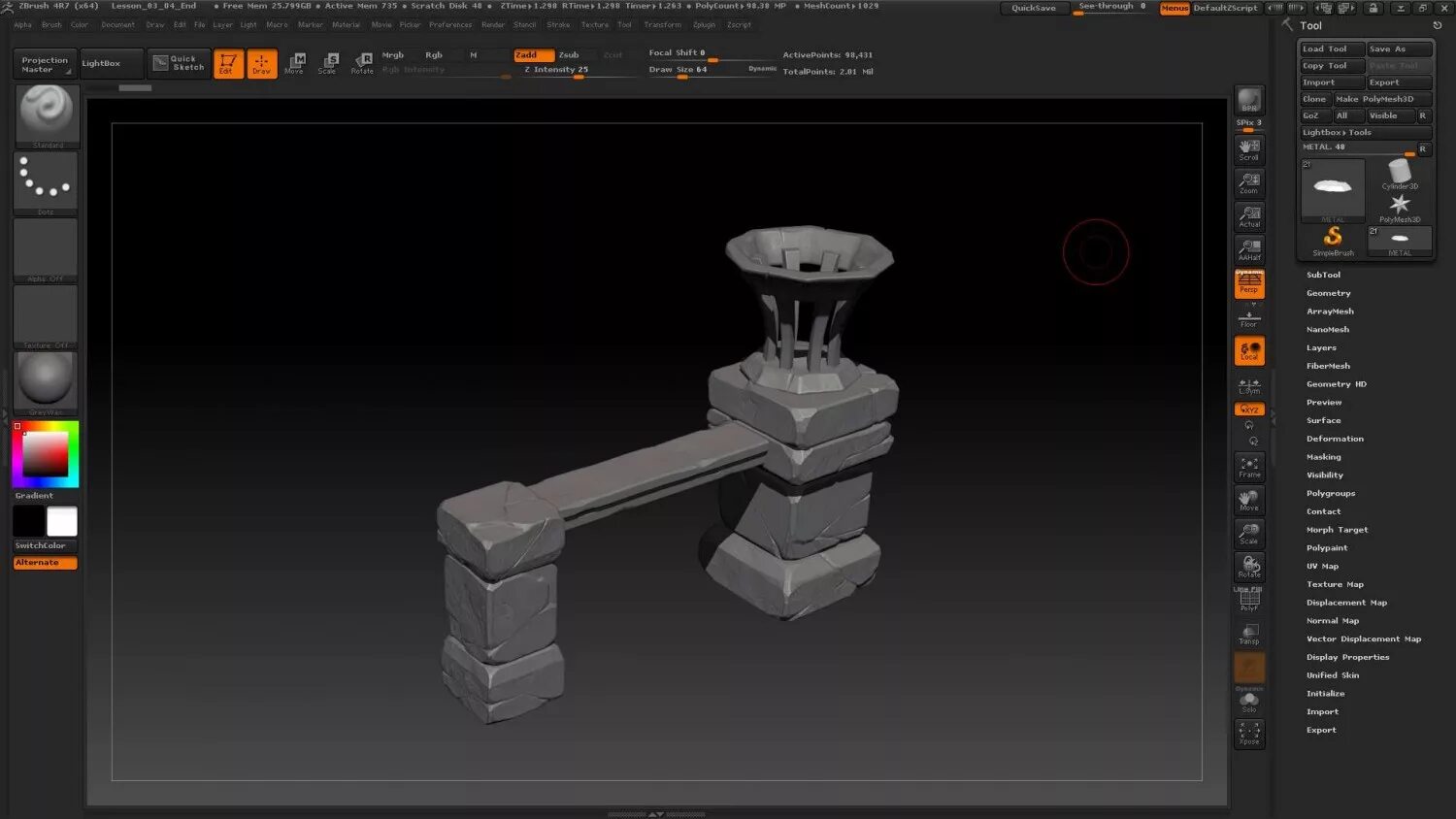
Task: Enable Zsub sculpt mode
Action: tap(569, 55)
